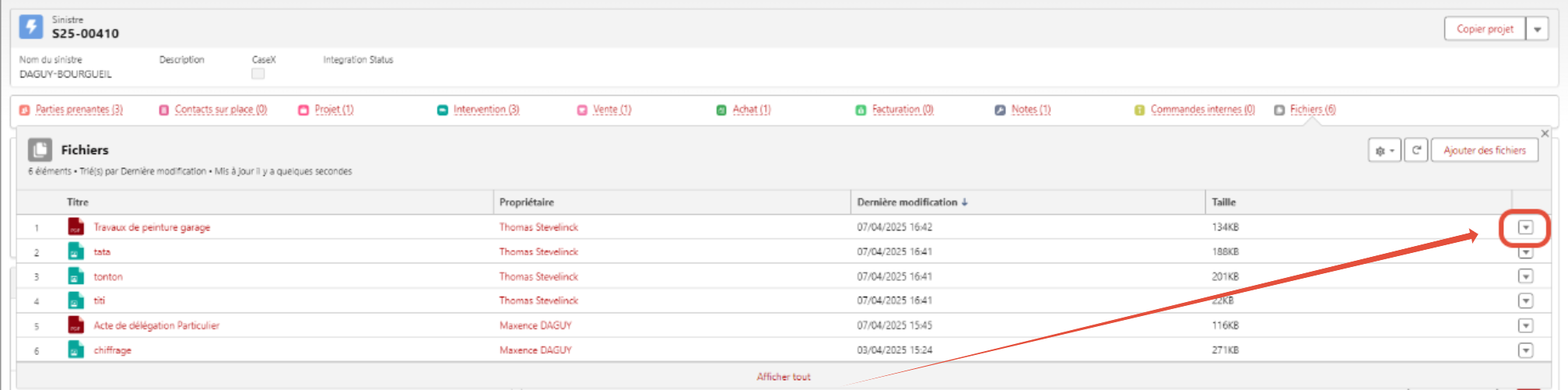This screenshot has width=1568, height=390.
Task: Open Facturation (0) link
Action: coord(903,110)
